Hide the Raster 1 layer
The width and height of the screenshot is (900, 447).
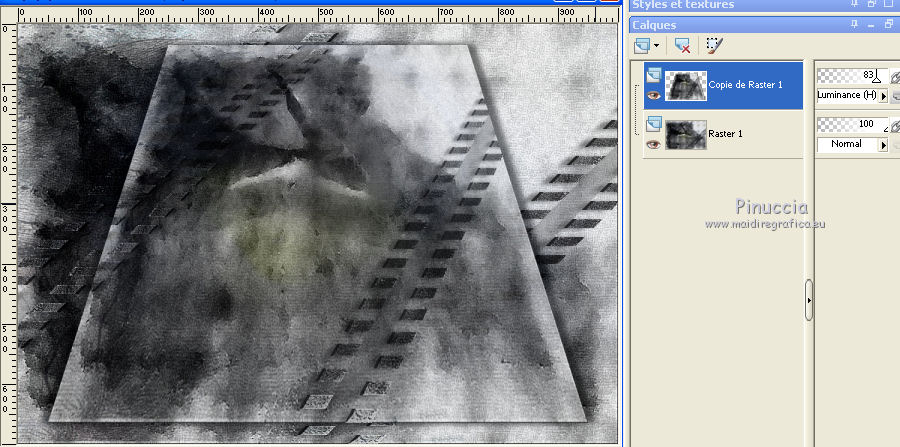coord(653,144)
